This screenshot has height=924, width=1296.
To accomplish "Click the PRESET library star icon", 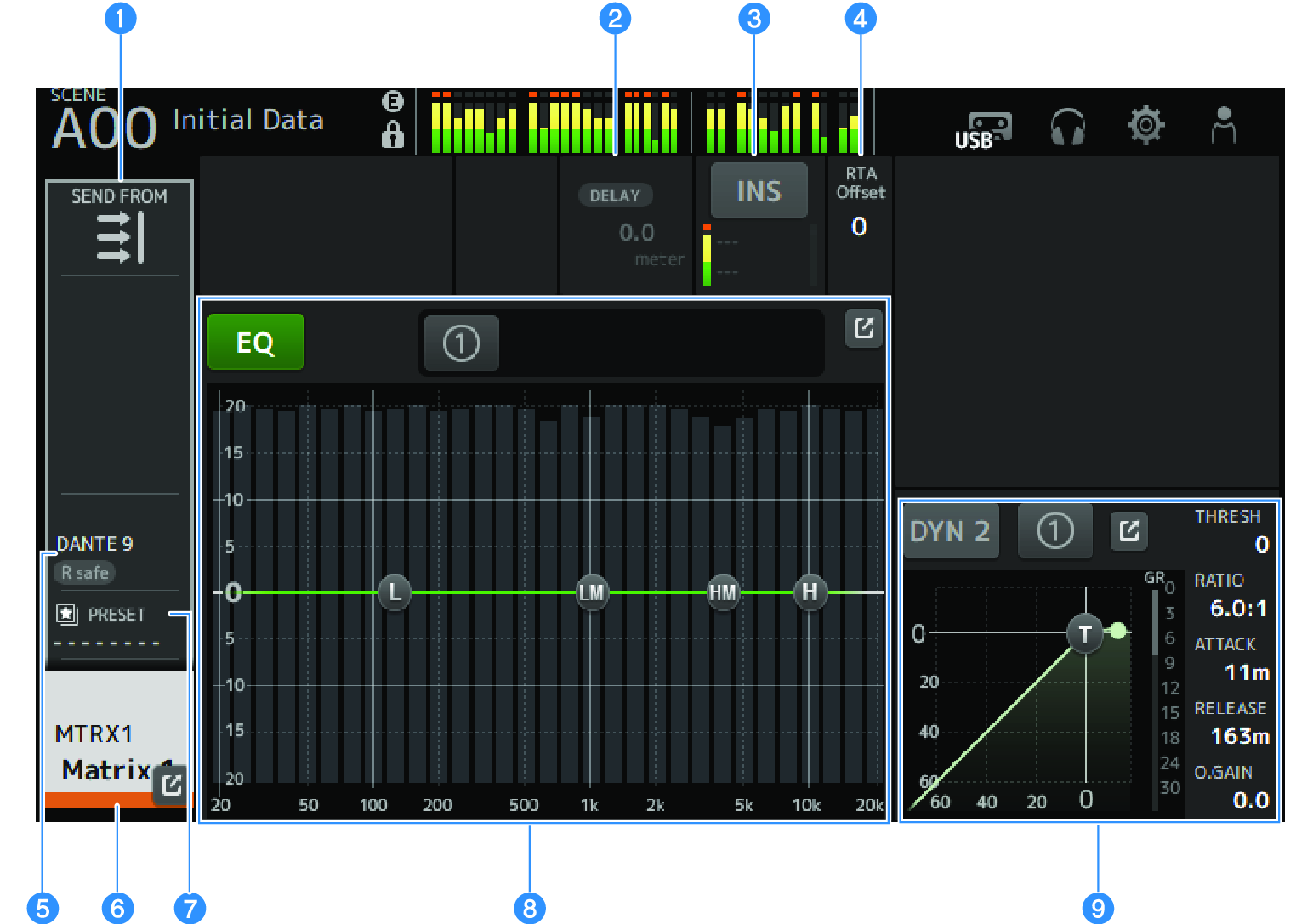I will click(66, 614).
